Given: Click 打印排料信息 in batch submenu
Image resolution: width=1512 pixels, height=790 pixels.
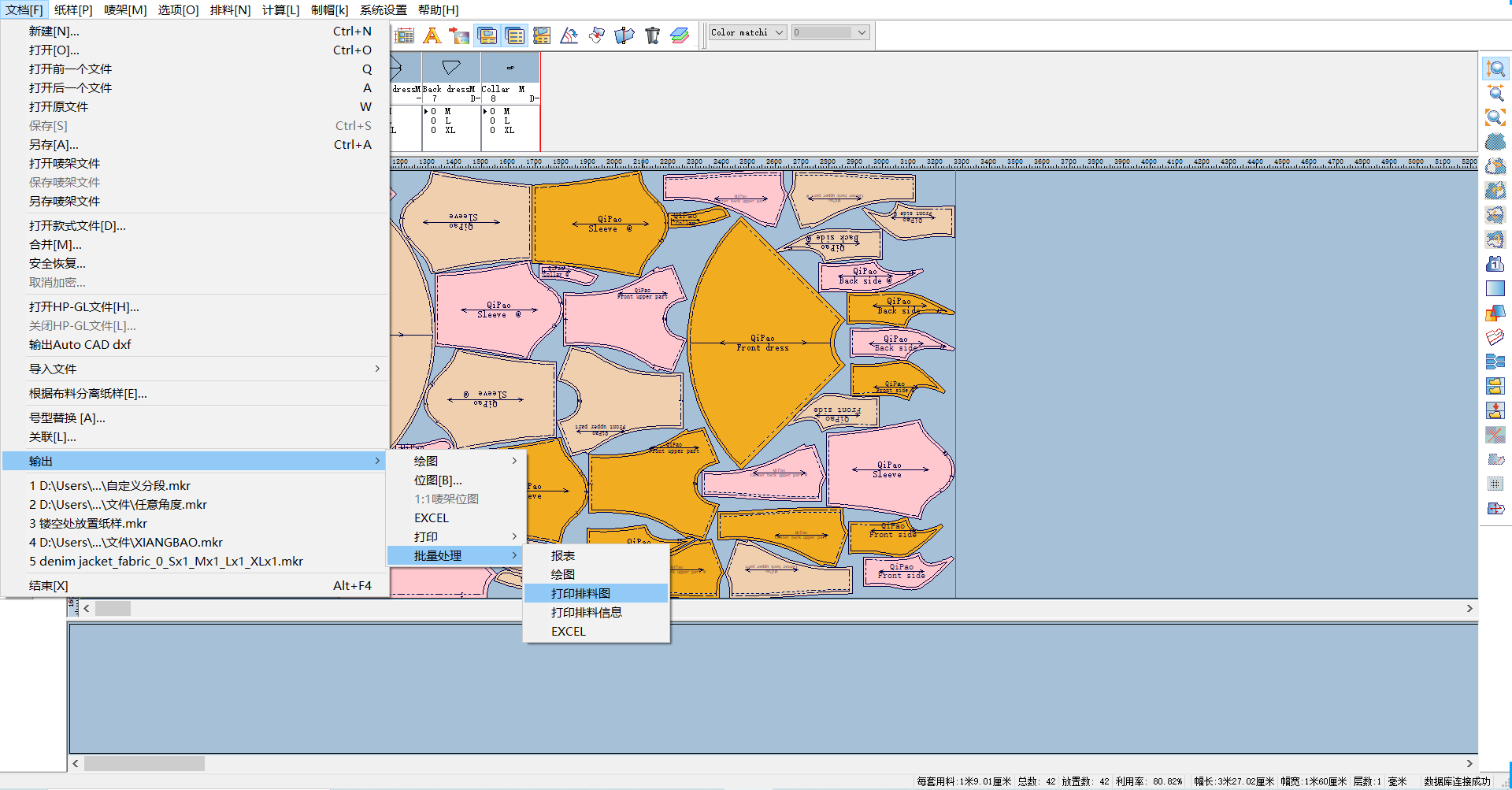Looking at the screenshot, I should tap(596, 613).
